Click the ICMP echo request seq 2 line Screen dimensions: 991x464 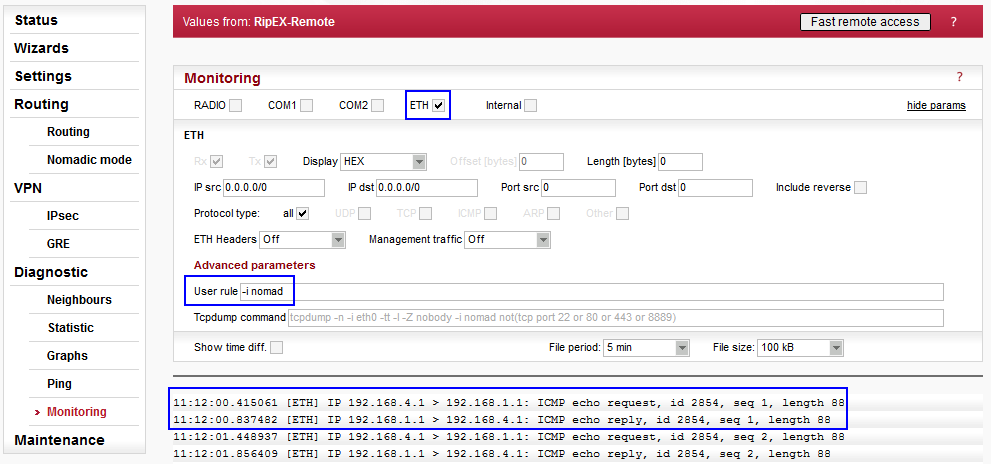point(509,437)
